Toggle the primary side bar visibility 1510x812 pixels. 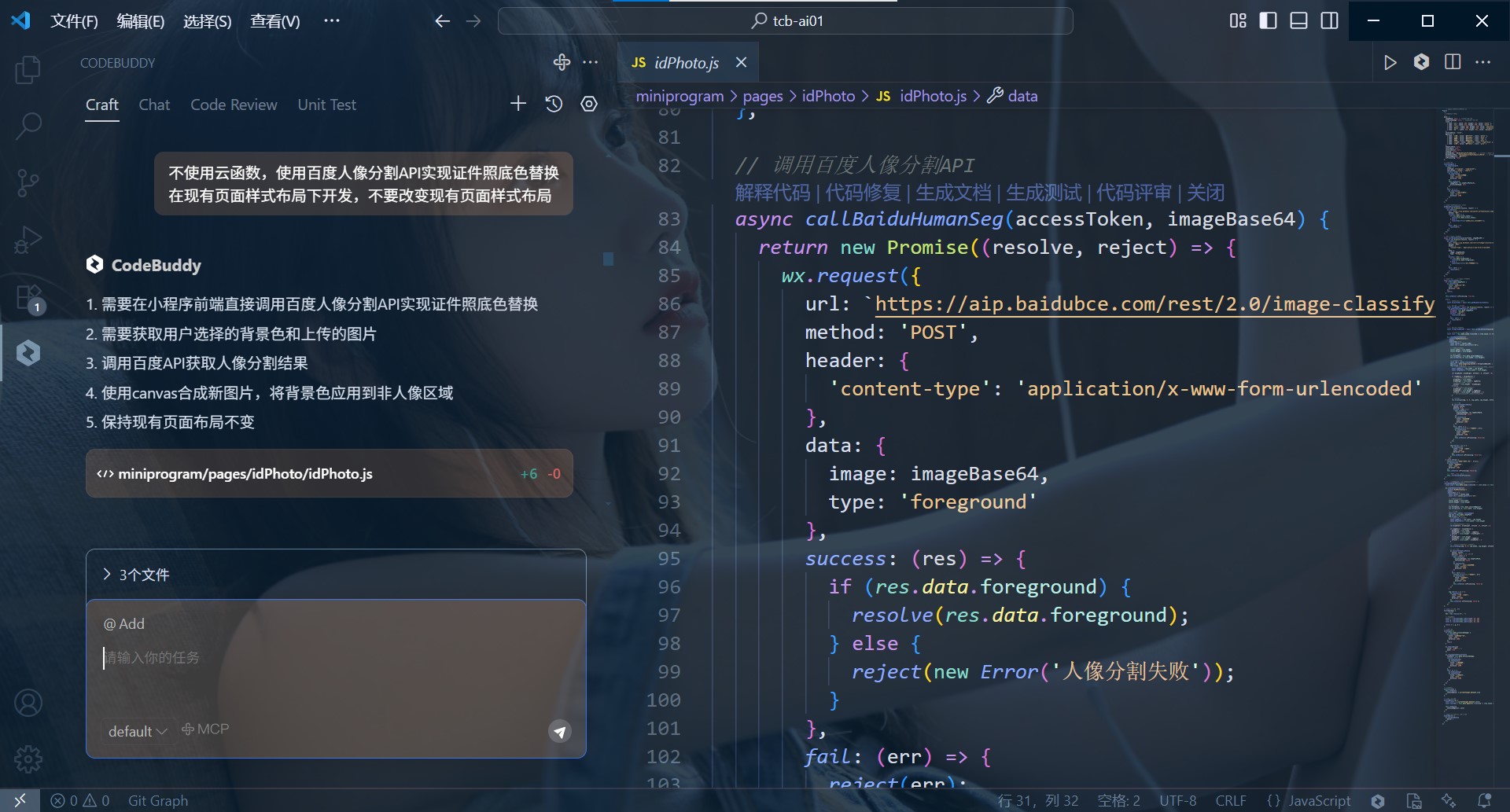click(1268, 21)
